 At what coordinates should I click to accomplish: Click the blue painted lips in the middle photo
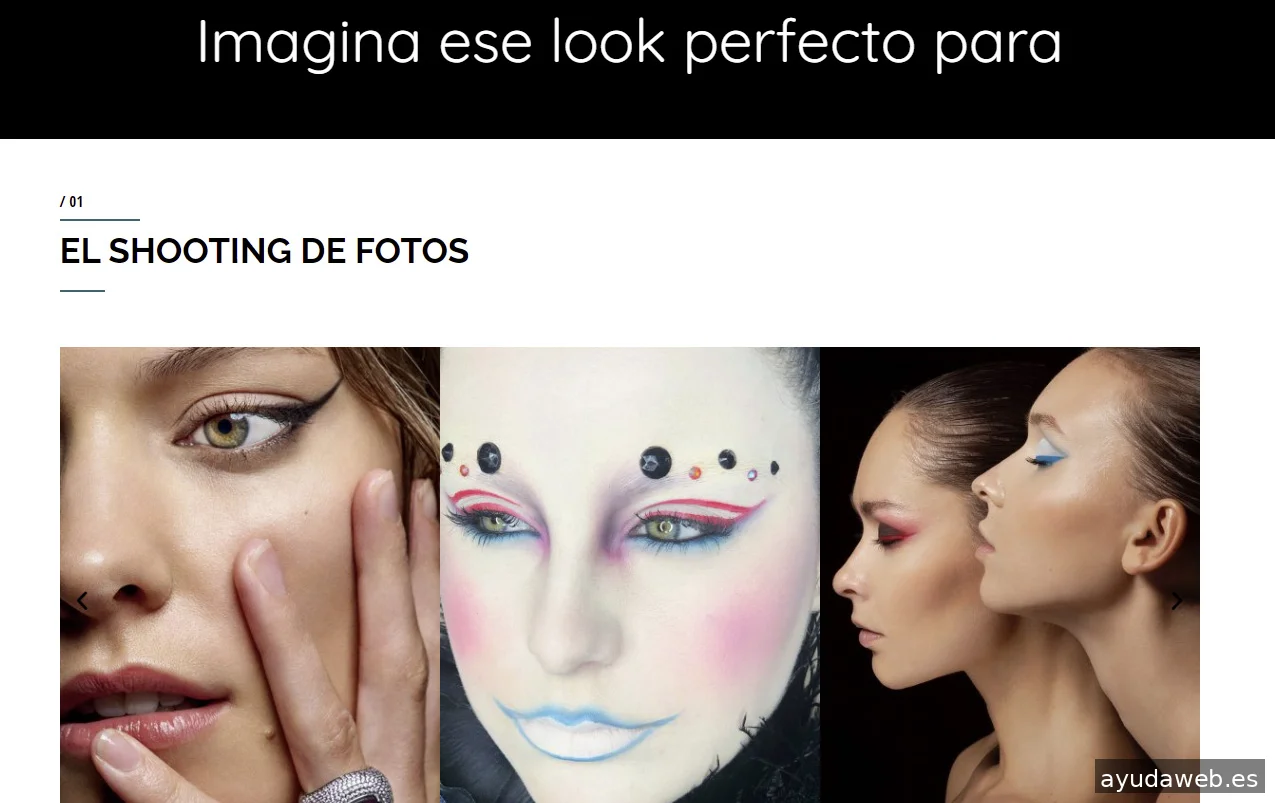pos(588,727)
